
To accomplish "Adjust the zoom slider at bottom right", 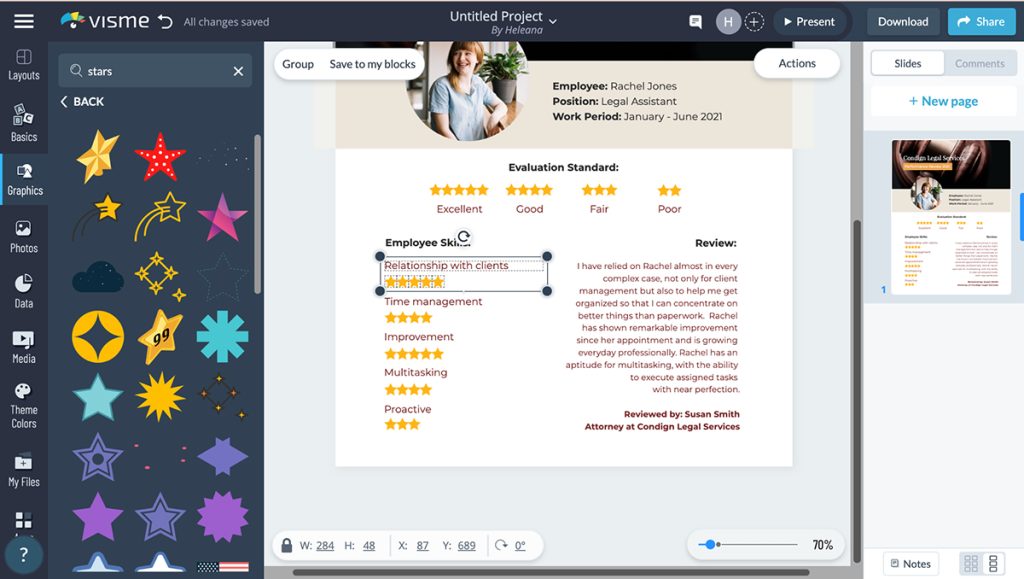I will pos(712,545).
